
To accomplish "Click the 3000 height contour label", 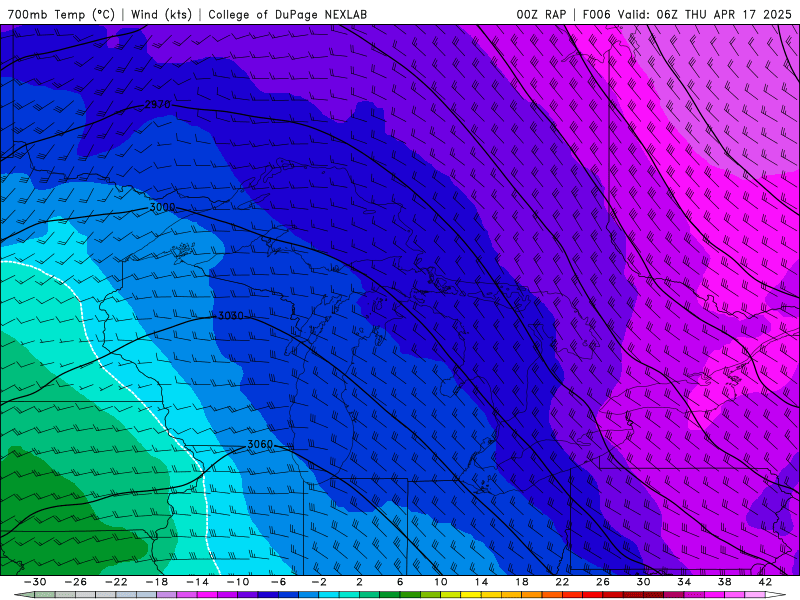I will tap(162, 208).
